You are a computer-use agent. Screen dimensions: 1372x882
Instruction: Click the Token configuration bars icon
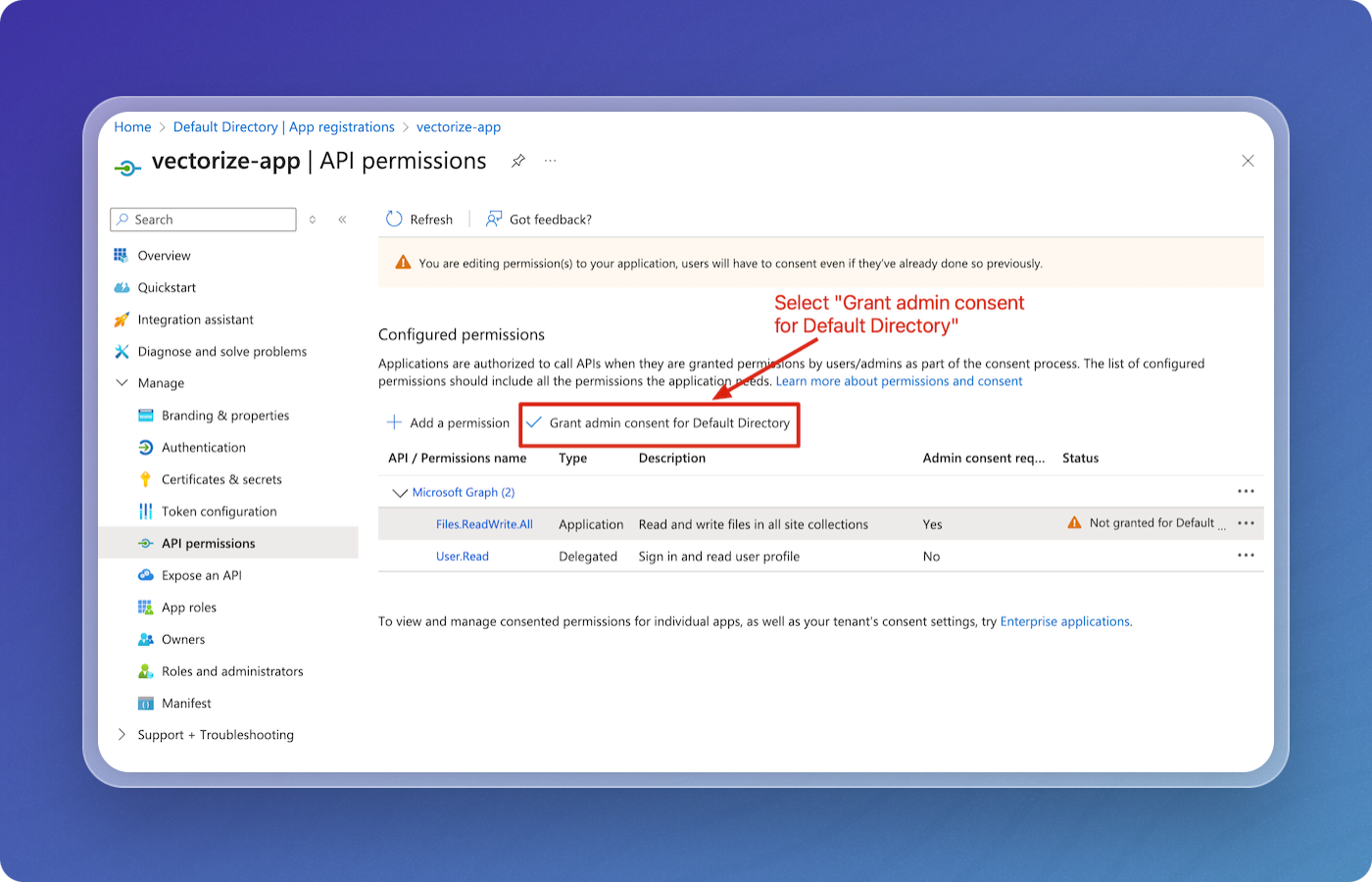pos(146,512)
